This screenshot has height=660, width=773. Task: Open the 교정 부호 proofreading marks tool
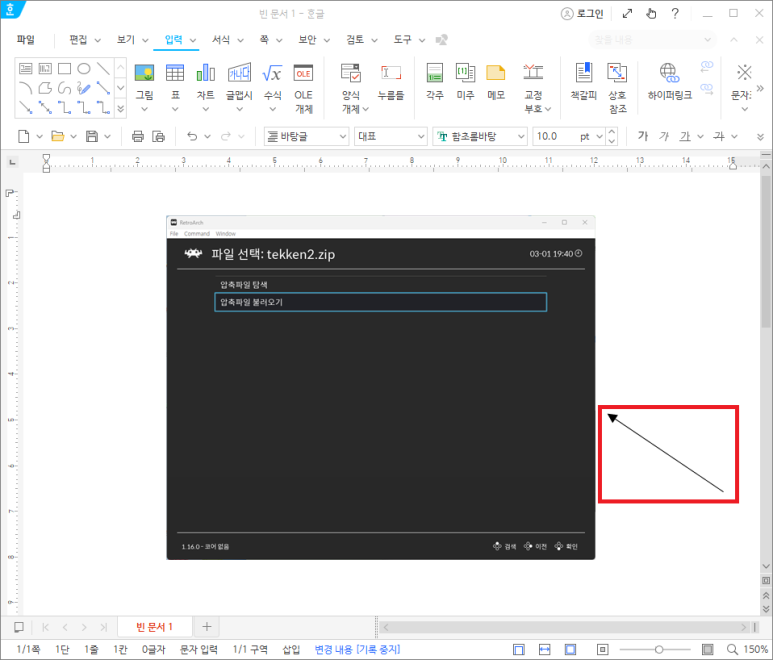pyautogui.click(x=533, y=73)
